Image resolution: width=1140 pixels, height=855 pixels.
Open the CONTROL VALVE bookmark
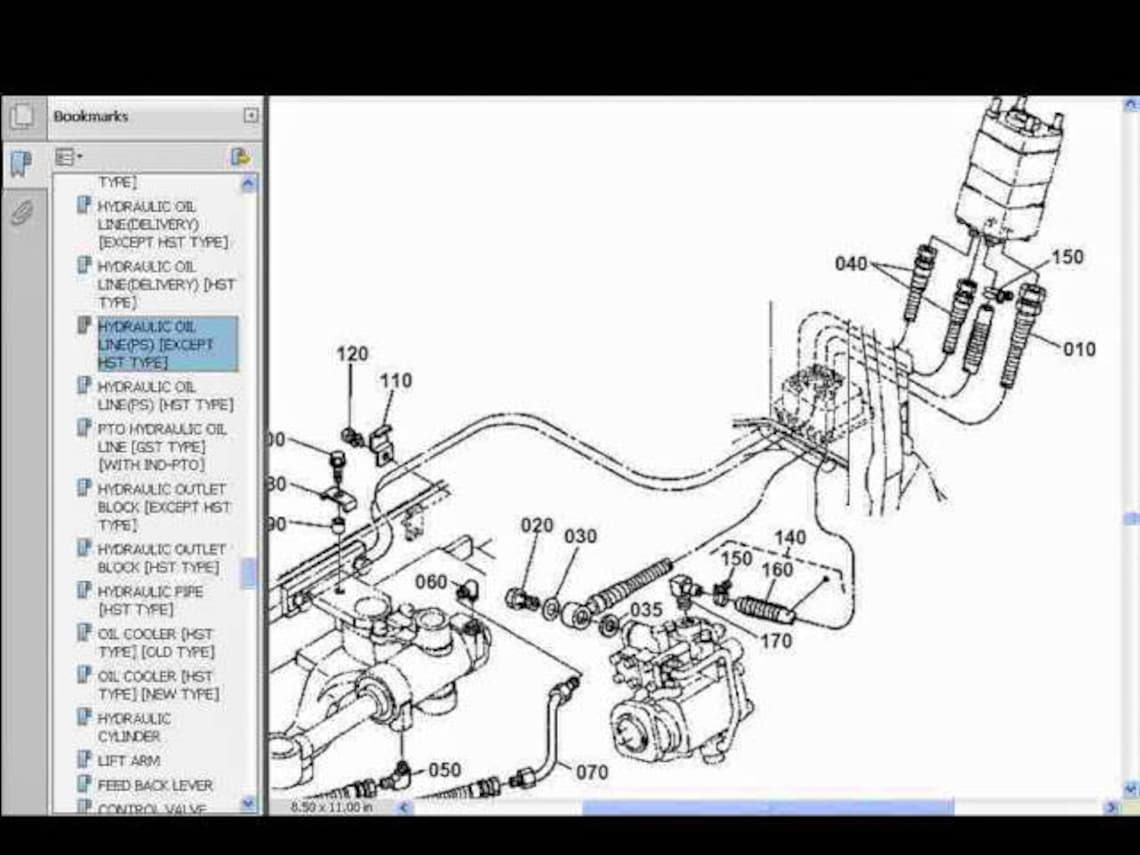[149, 810]
